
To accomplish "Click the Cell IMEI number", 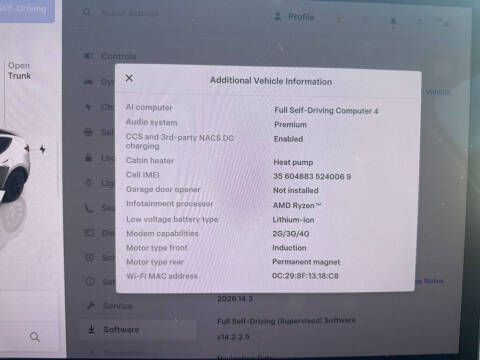I will point(312,176).
